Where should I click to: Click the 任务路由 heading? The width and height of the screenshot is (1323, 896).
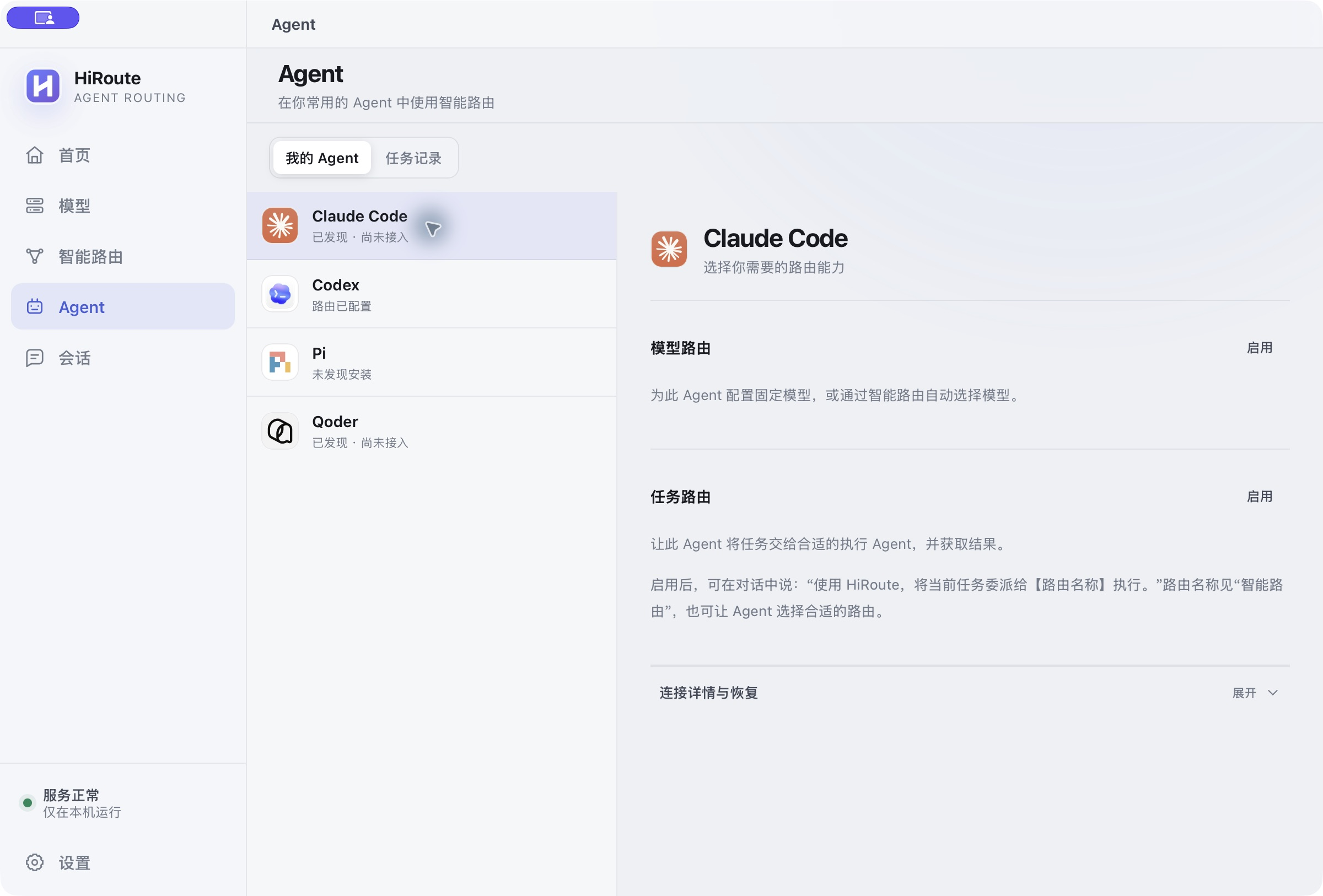point(681,496)
